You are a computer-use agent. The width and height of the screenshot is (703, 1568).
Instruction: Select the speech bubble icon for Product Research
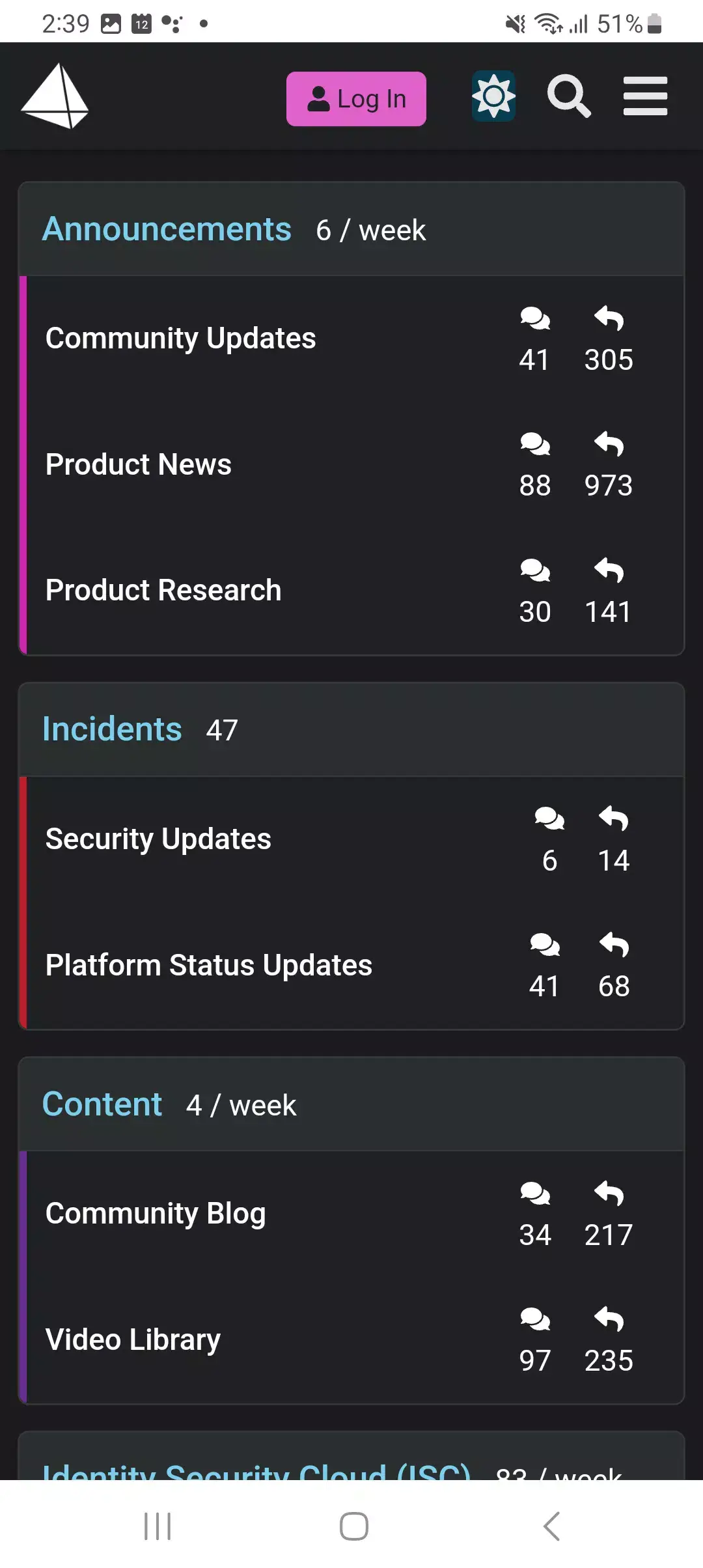[x=535, y=570]
